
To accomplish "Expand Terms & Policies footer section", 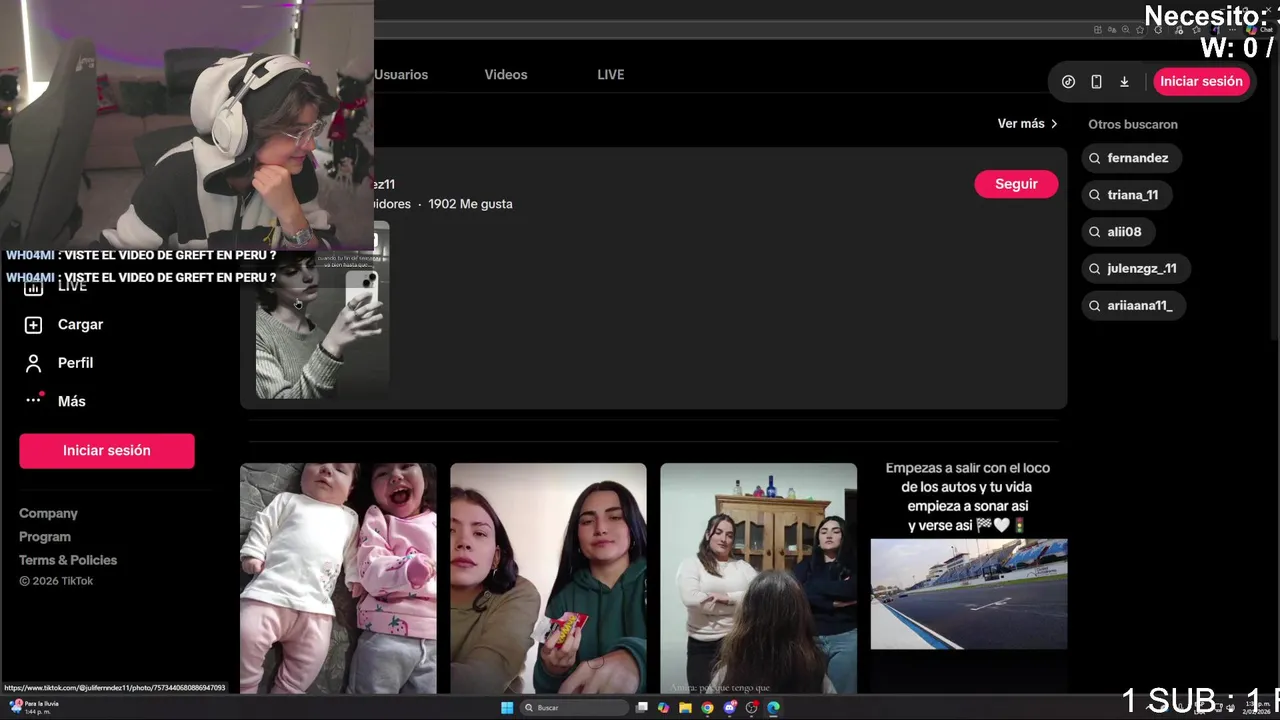I will (x=68, y=560).
